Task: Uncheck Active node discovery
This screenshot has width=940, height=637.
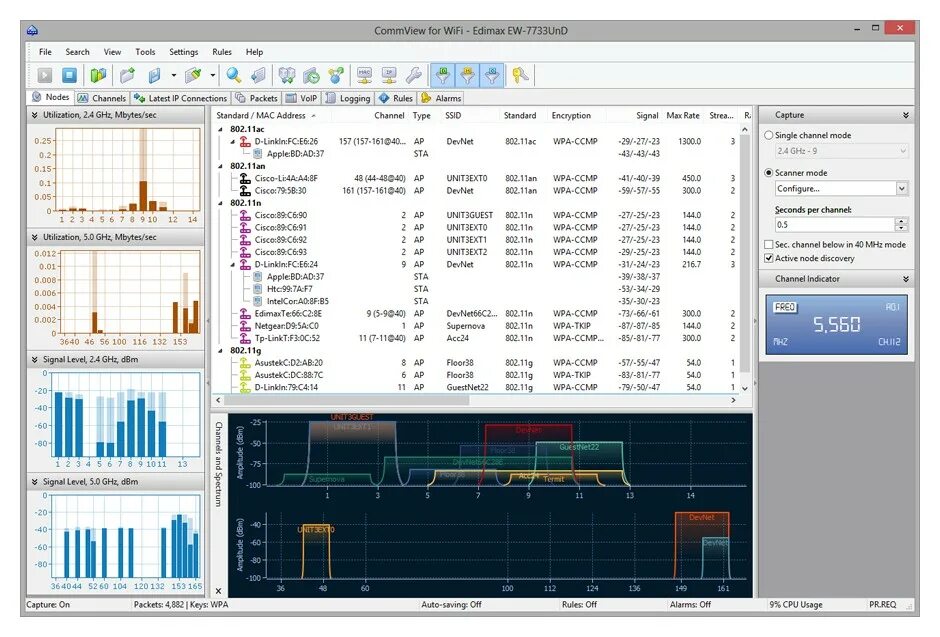Action: coord(769,258)
